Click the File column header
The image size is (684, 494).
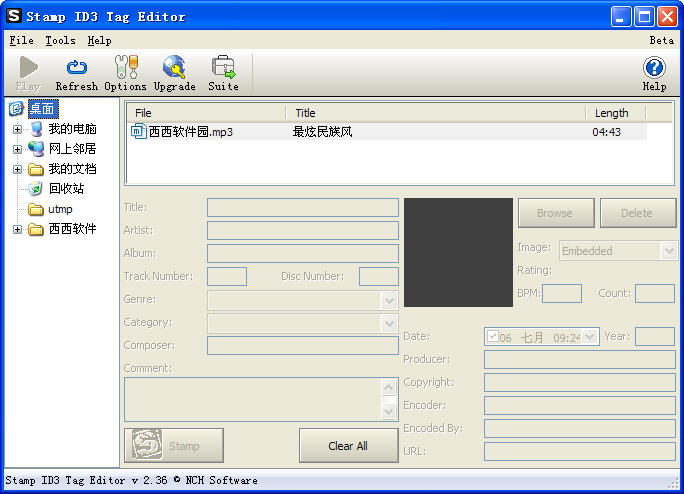(x=206, y=113)
